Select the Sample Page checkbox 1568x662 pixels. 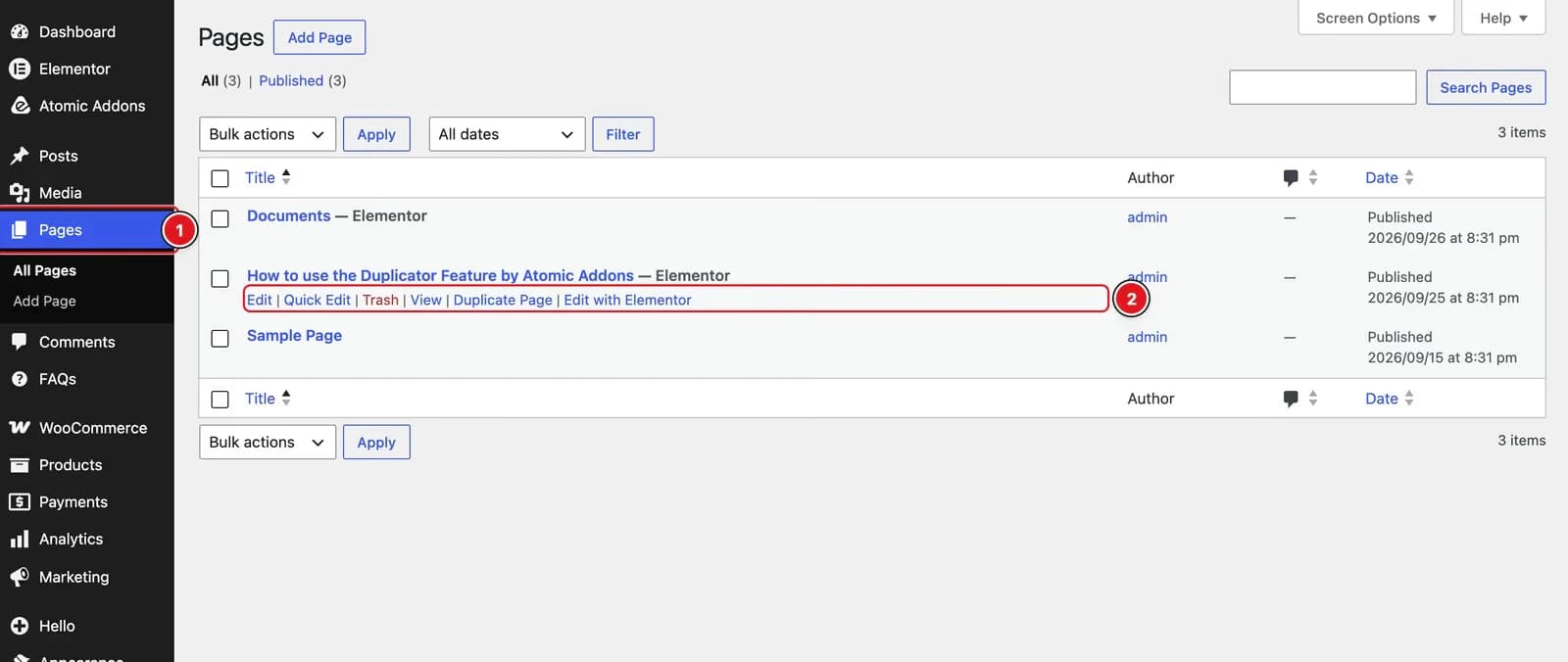220,338
